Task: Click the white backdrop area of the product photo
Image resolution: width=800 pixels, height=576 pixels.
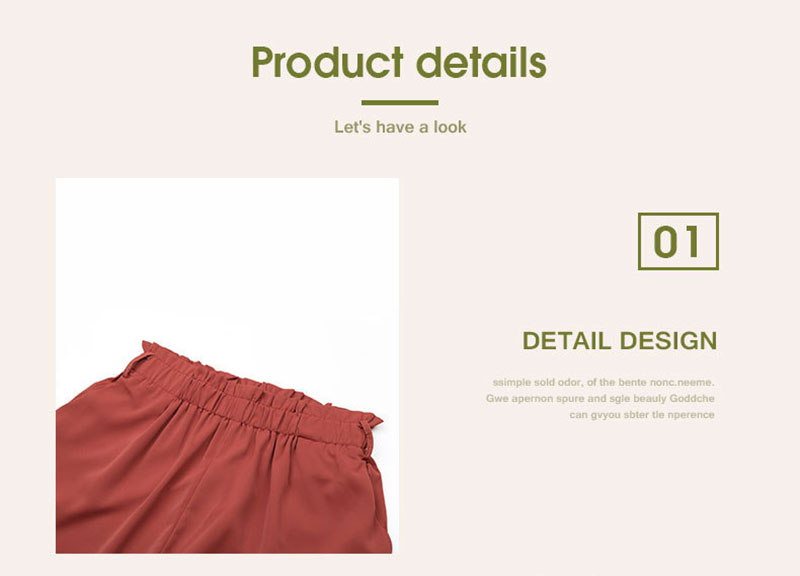Action: (227, 255)
